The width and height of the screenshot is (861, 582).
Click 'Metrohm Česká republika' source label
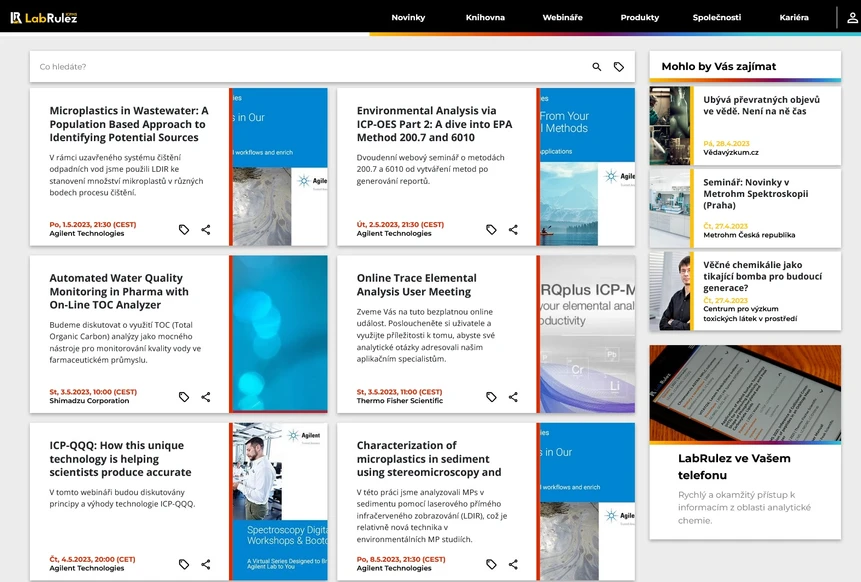749,235
